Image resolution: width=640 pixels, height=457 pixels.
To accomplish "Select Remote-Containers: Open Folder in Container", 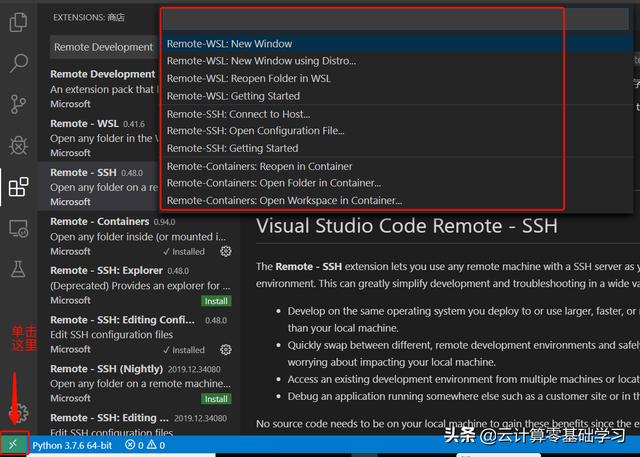I will (x=398, y=183).
